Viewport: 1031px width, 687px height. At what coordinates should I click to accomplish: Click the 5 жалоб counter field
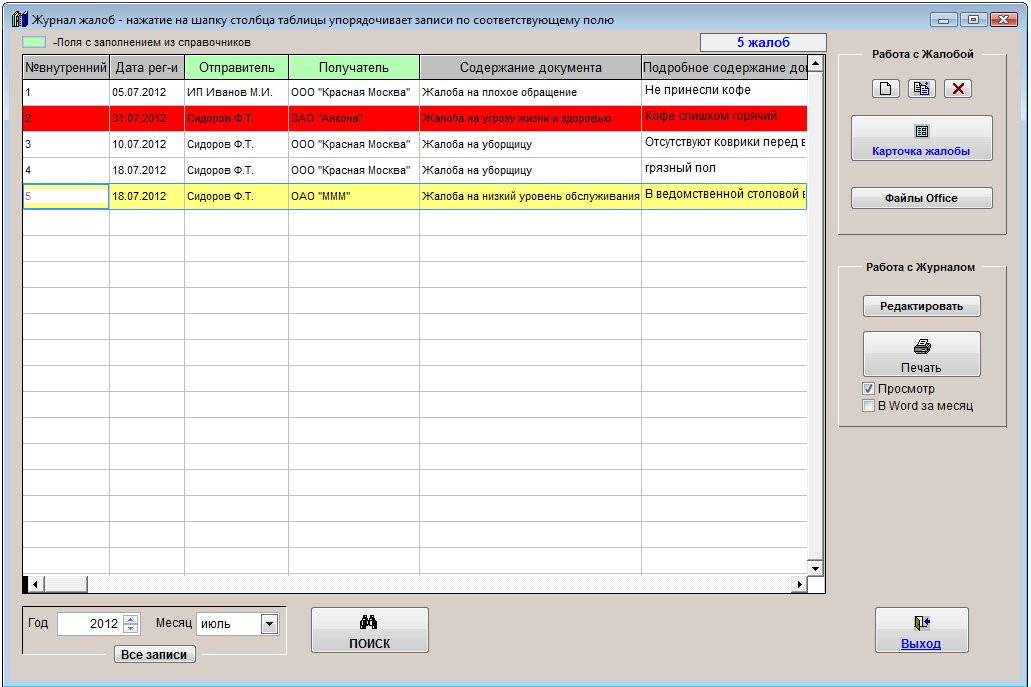click(x=763, y=43)
